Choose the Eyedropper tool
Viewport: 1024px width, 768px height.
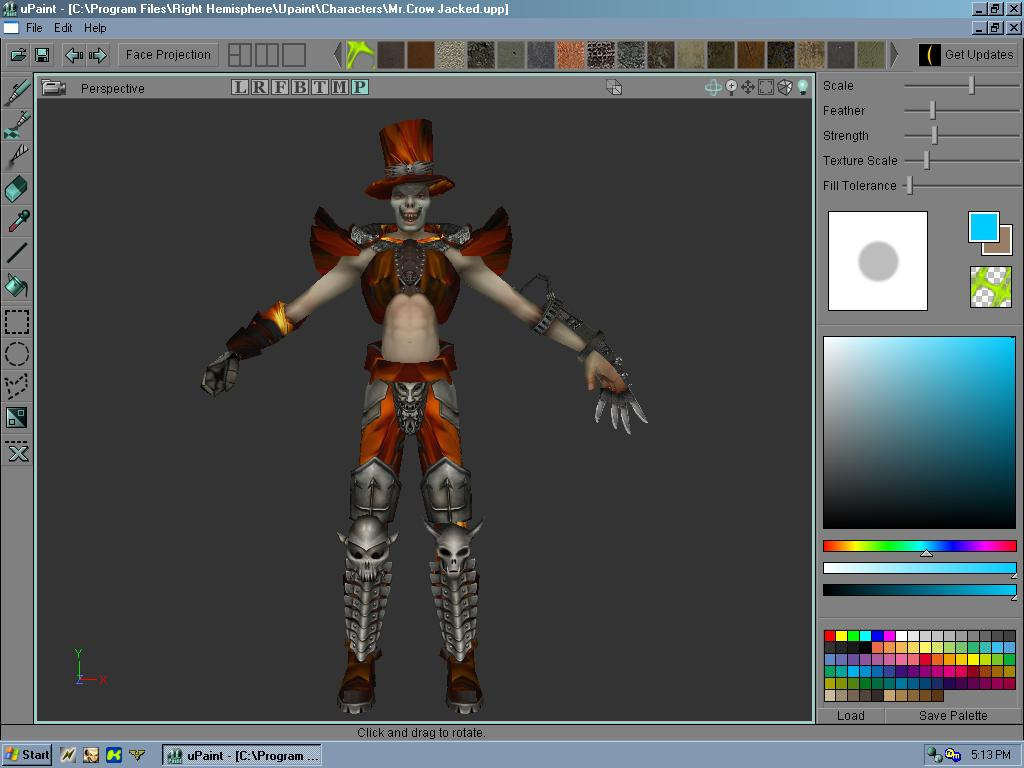pyautogui.click(x=15, y=221)
